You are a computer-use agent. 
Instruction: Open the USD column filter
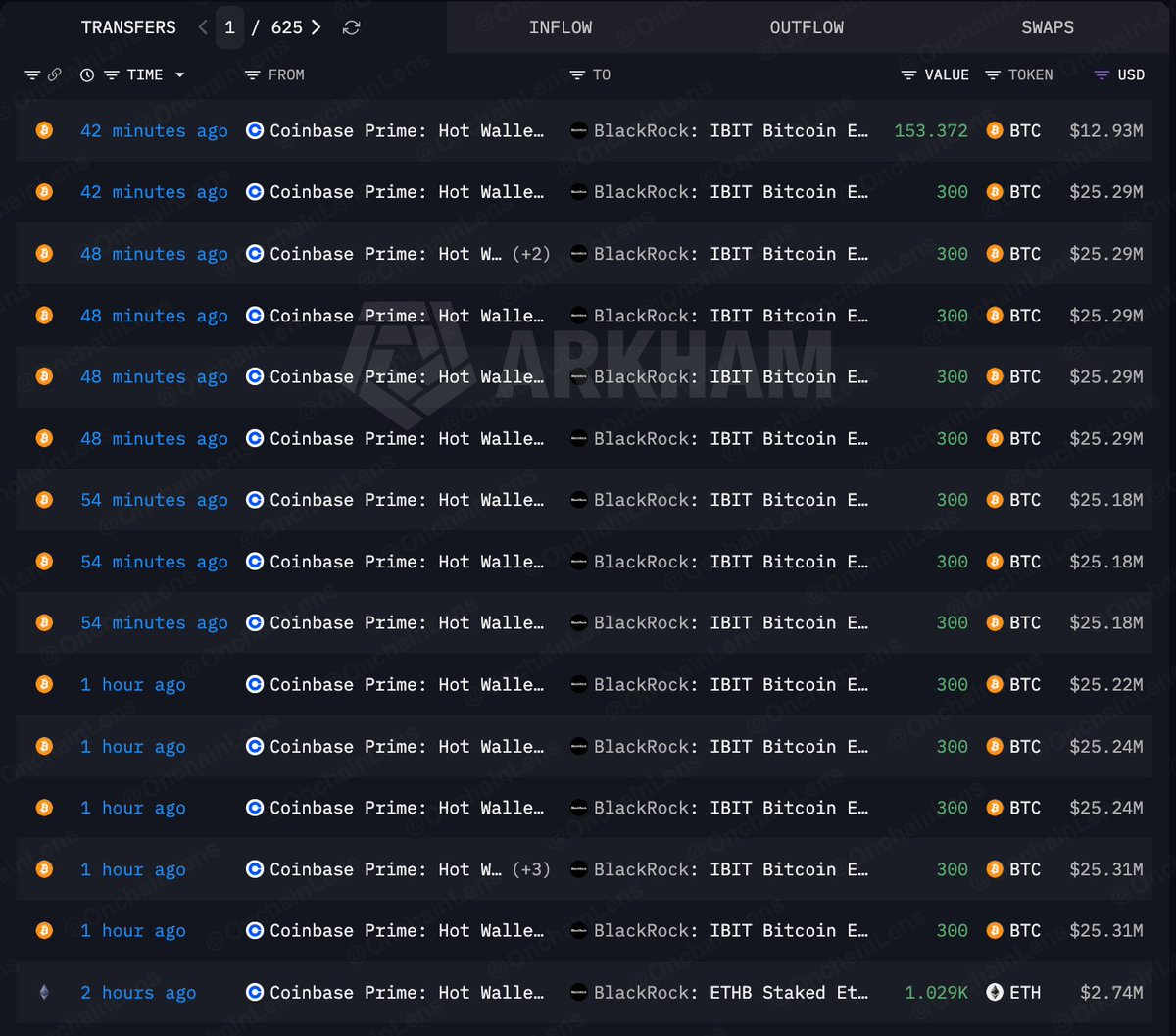coord(1102,75)
